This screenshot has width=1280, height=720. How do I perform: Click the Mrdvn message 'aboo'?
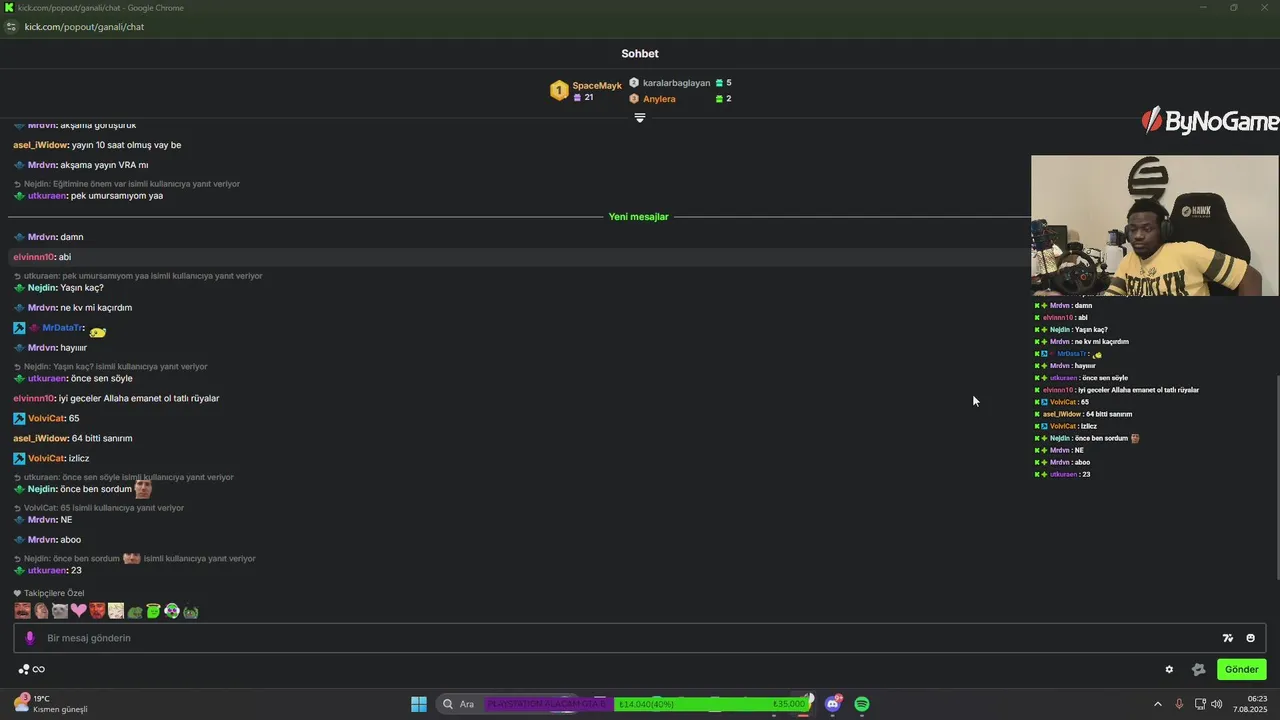click(70, 540)
